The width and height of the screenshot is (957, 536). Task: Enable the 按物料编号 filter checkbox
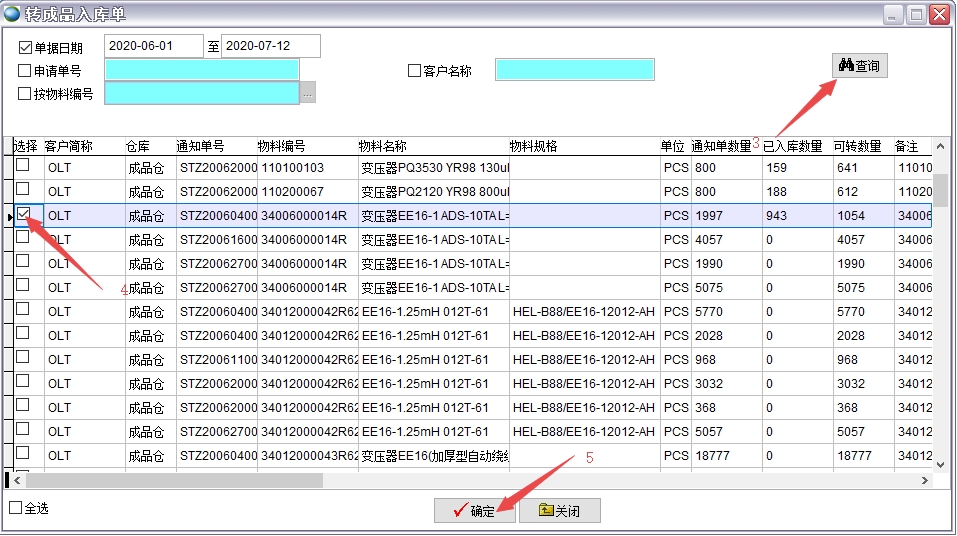click(x=25, y=94)
